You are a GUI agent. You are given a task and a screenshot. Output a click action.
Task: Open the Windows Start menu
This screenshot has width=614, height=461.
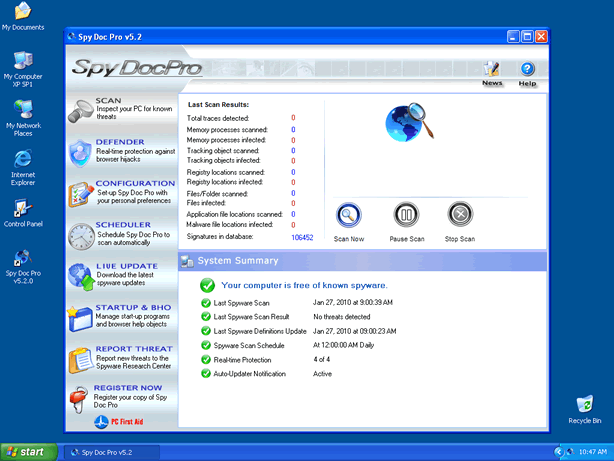[x=27, y=452]
